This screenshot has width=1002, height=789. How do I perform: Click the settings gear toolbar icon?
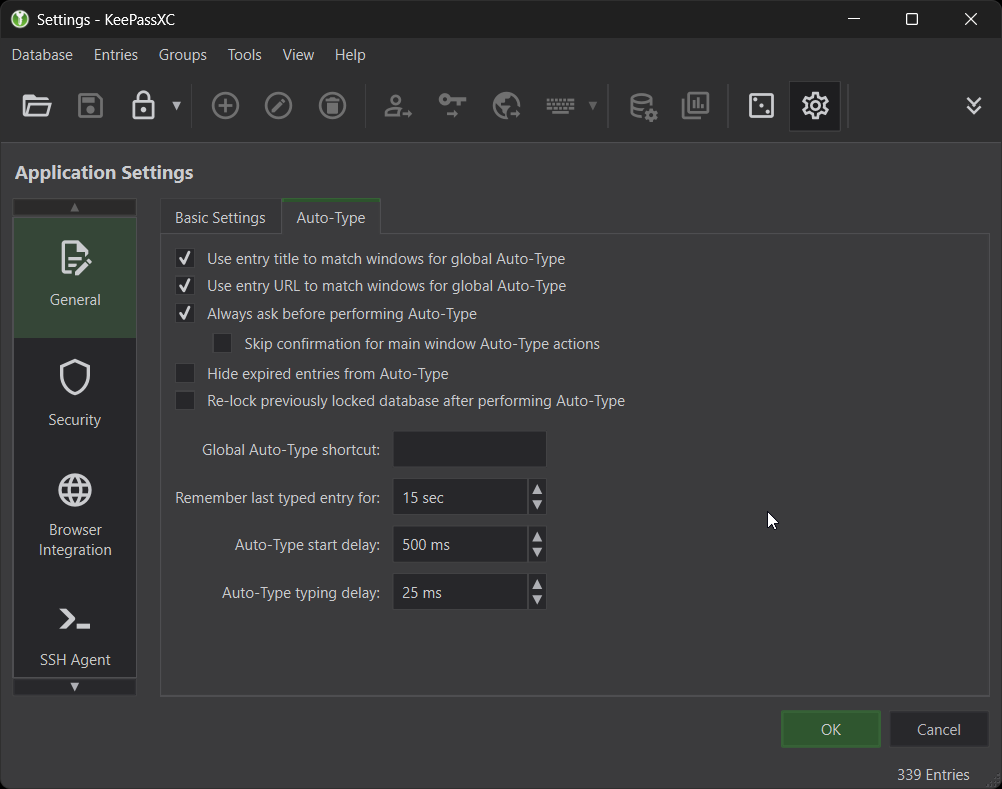tap(815, 106)
